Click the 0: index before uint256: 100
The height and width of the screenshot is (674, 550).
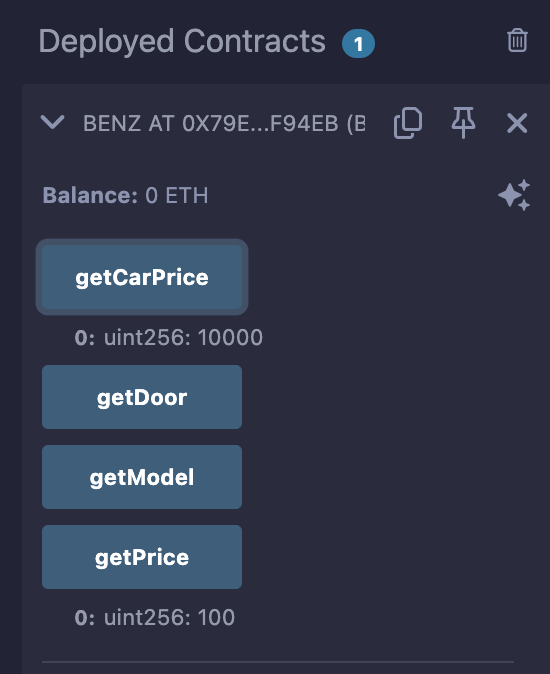click(x=85, y=618)
